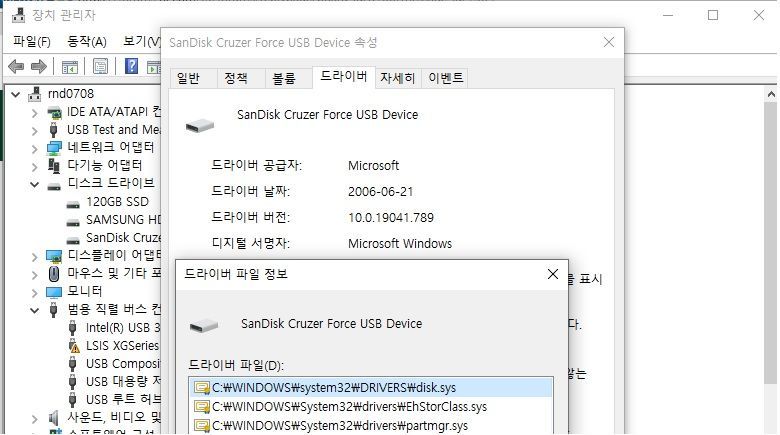This screenshot has height=435, width=780.
Task: Select partmgr.sys in driver file list
Action: coord(371,426)
